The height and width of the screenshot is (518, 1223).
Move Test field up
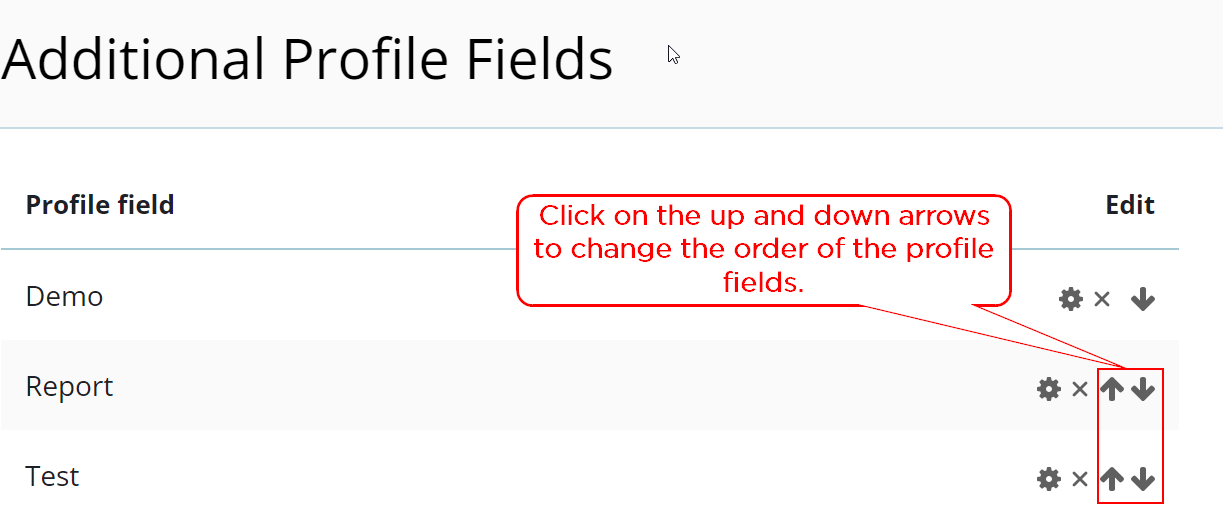coord(1112,479)
